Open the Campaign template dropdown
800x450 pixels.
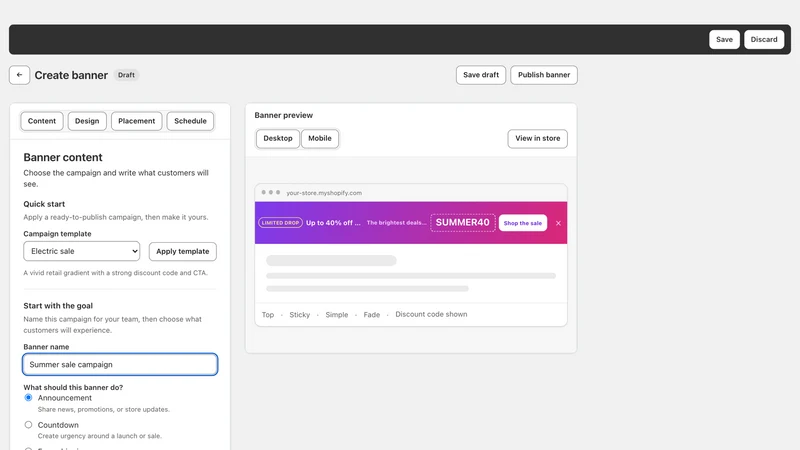click(x=82, y=251)
